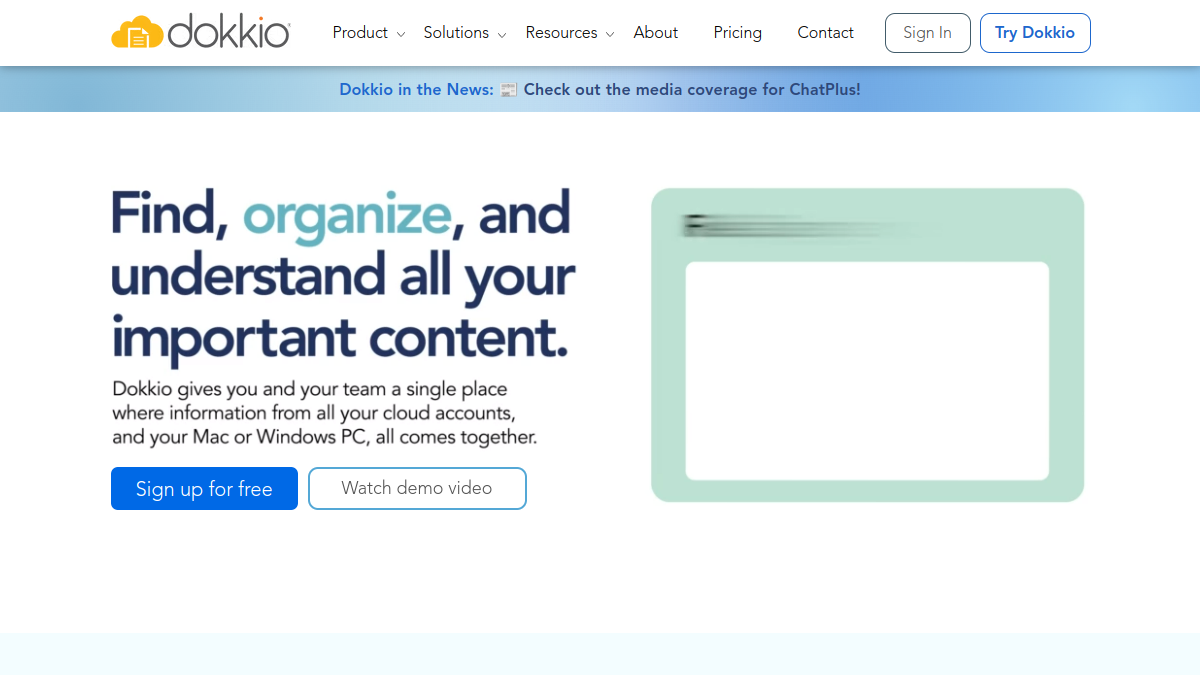This screenshot has width=1200, height=675.
Task: Open the Product menu item
Action: point(360,33)
